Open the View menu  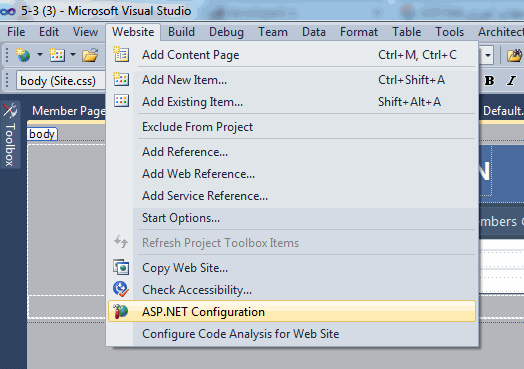[x=86, y=32]
